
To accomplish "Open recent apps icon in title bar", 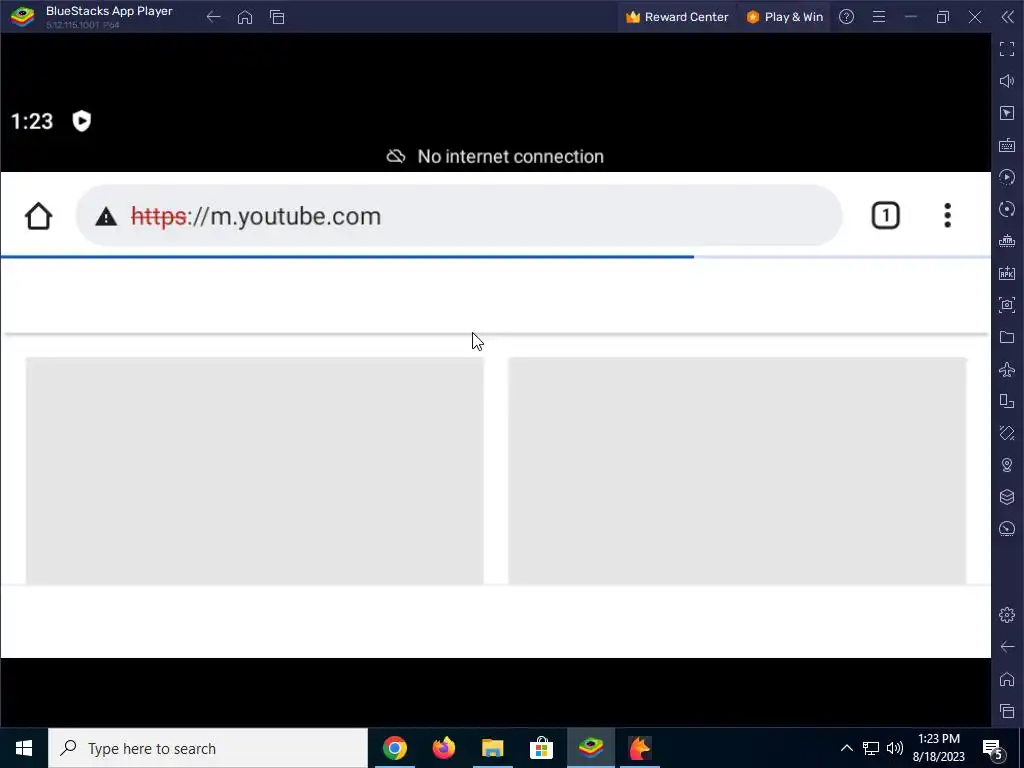I will 277,17.
